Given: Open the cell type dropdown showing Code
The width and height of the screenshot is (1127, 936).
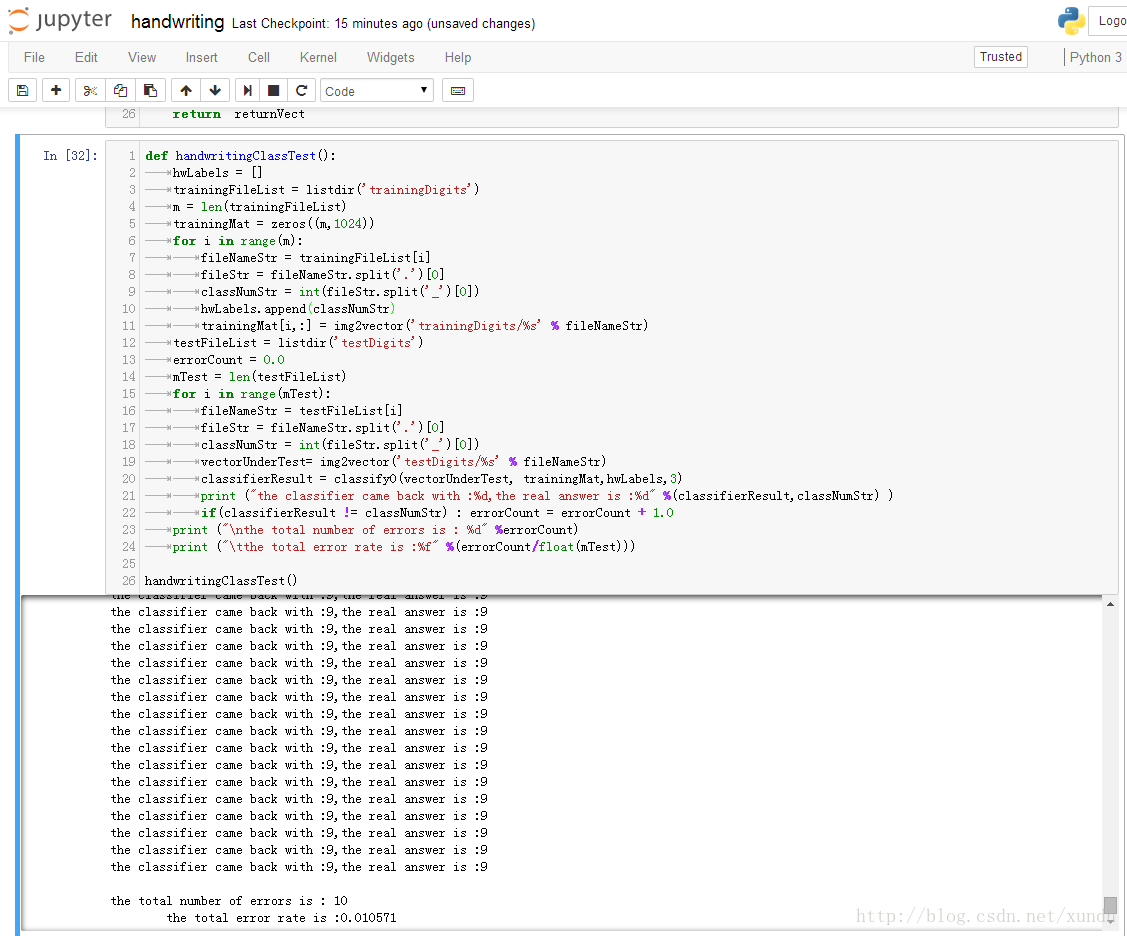Looking at the screenshot, I should 377,91.
